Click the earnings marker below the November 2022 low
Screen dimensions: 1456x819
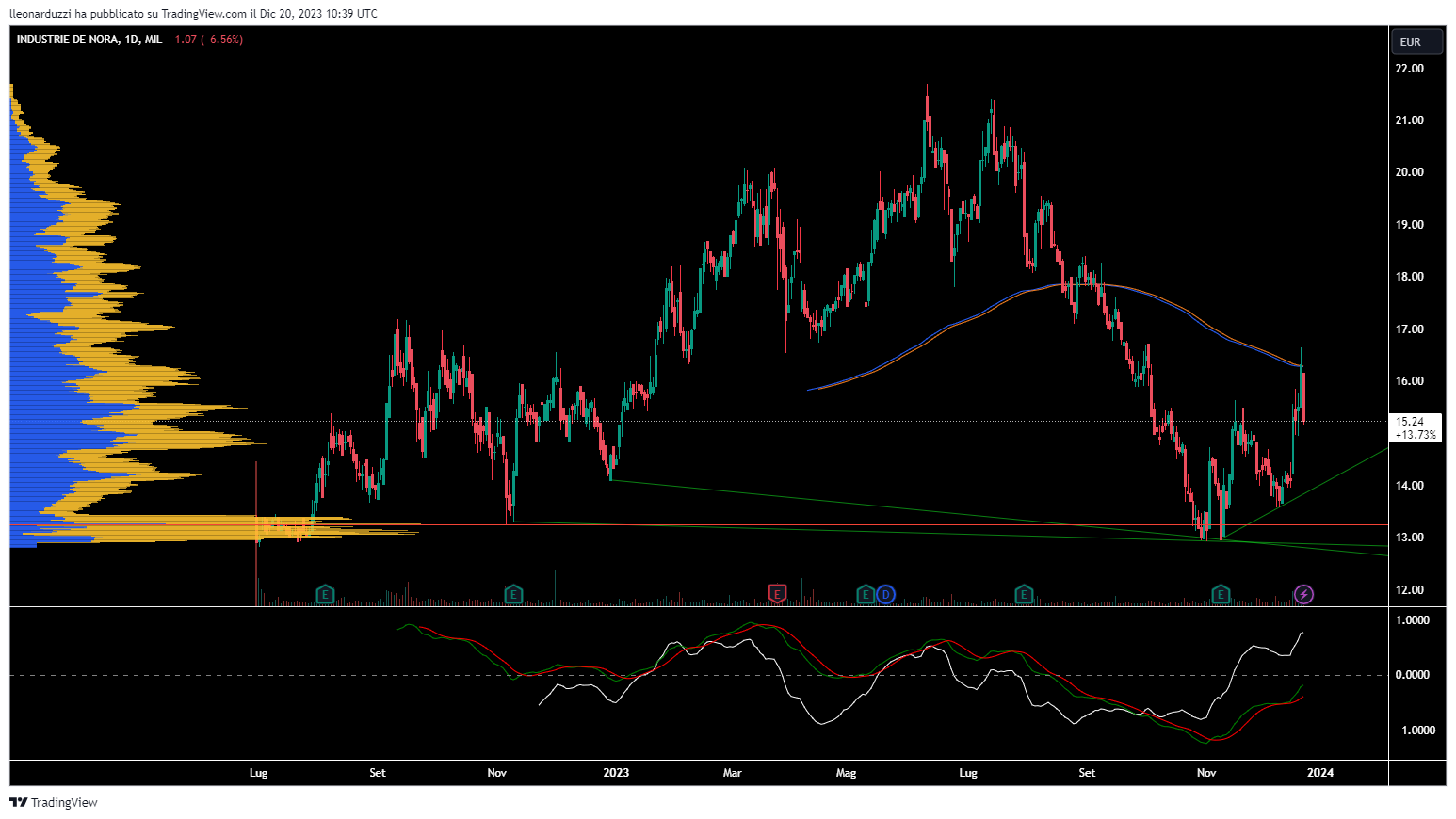pyautogui.click(x=513, y=594)
